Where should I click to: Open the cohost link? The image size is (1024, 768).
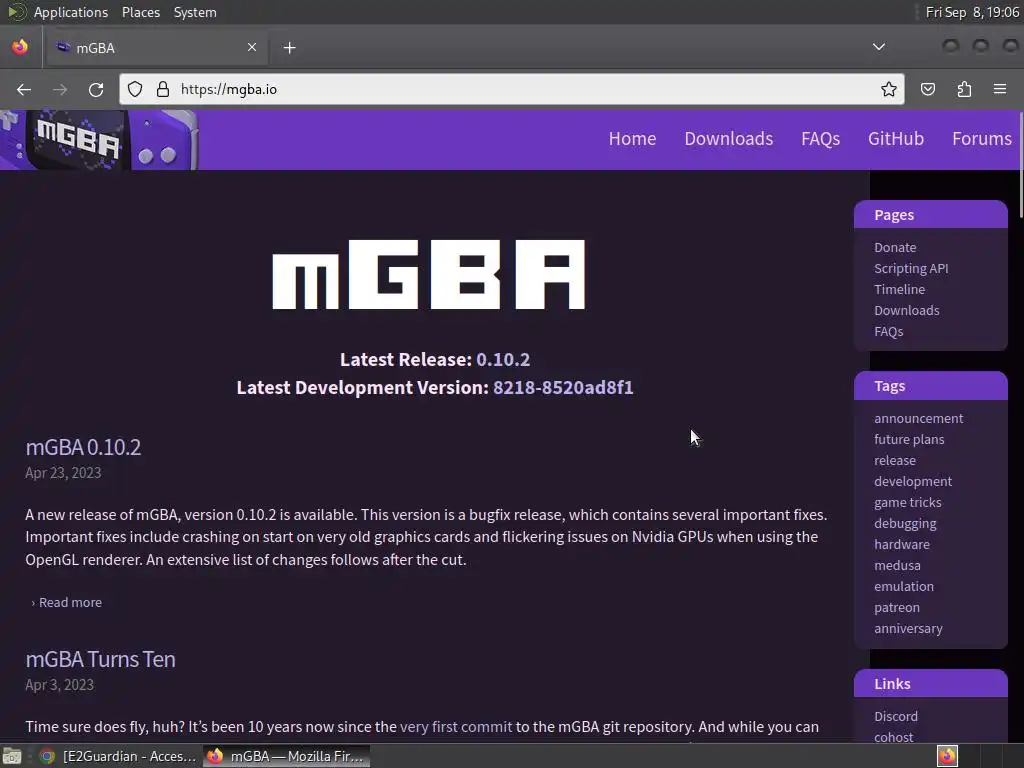pyautogui.click(x=893, y=737)
